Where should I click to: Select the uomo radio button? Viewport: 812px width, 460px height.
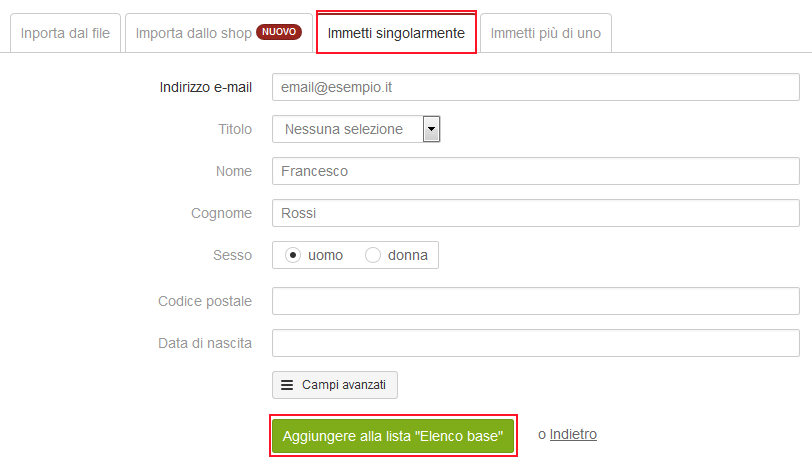(293, 255)
